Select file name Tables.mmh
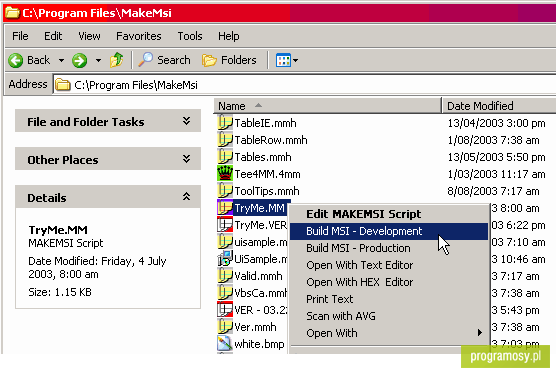 pyautogui.click(x=263, y=157)
